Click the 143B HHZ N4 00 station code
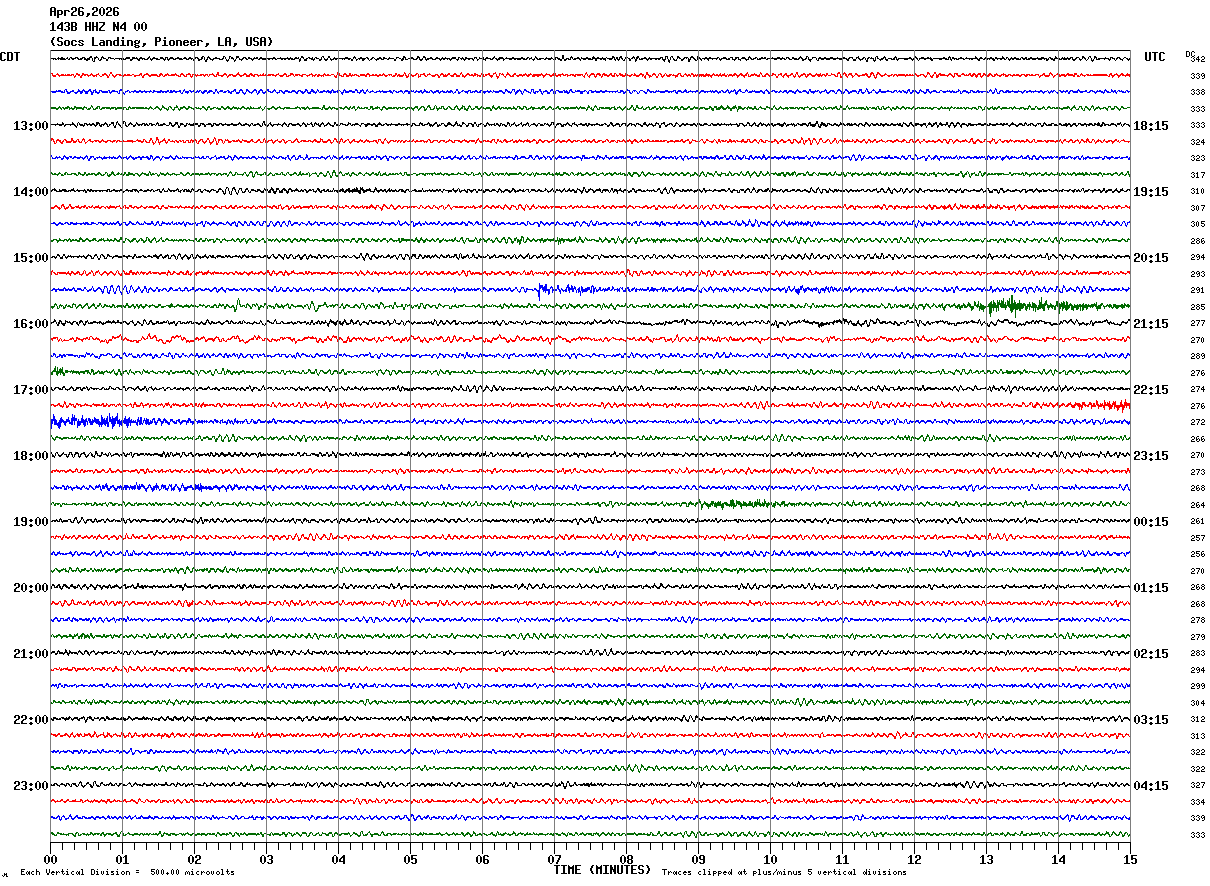1210x886 pixels. 98,27
